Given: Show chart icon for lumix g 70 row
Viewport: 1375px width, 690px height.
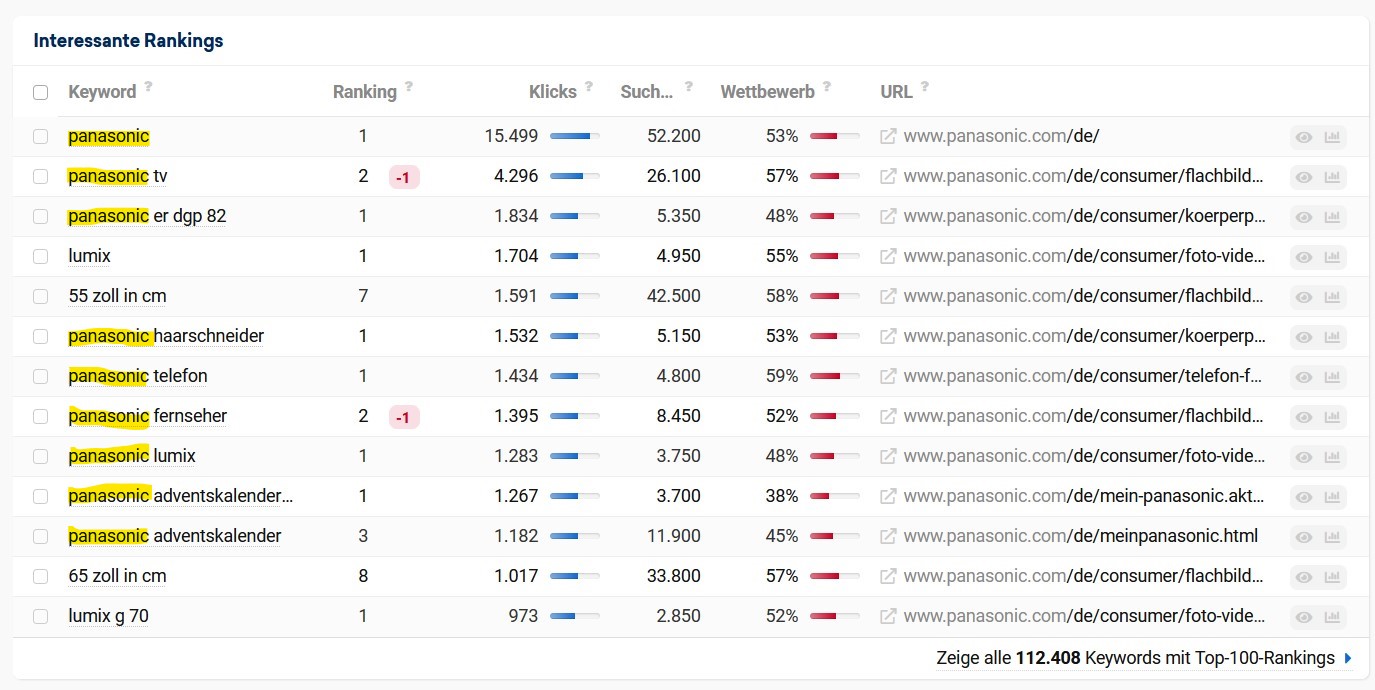Looking at the screenshot, I should pyautogui.click(x=1332, y=617).
